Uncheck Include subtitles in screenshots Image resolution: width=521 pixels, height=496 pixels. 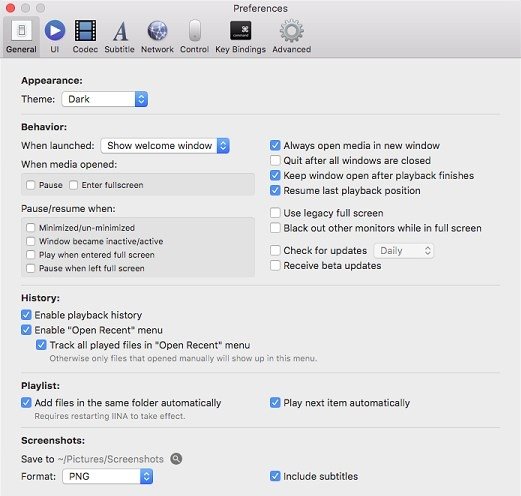tap(275, 476)
